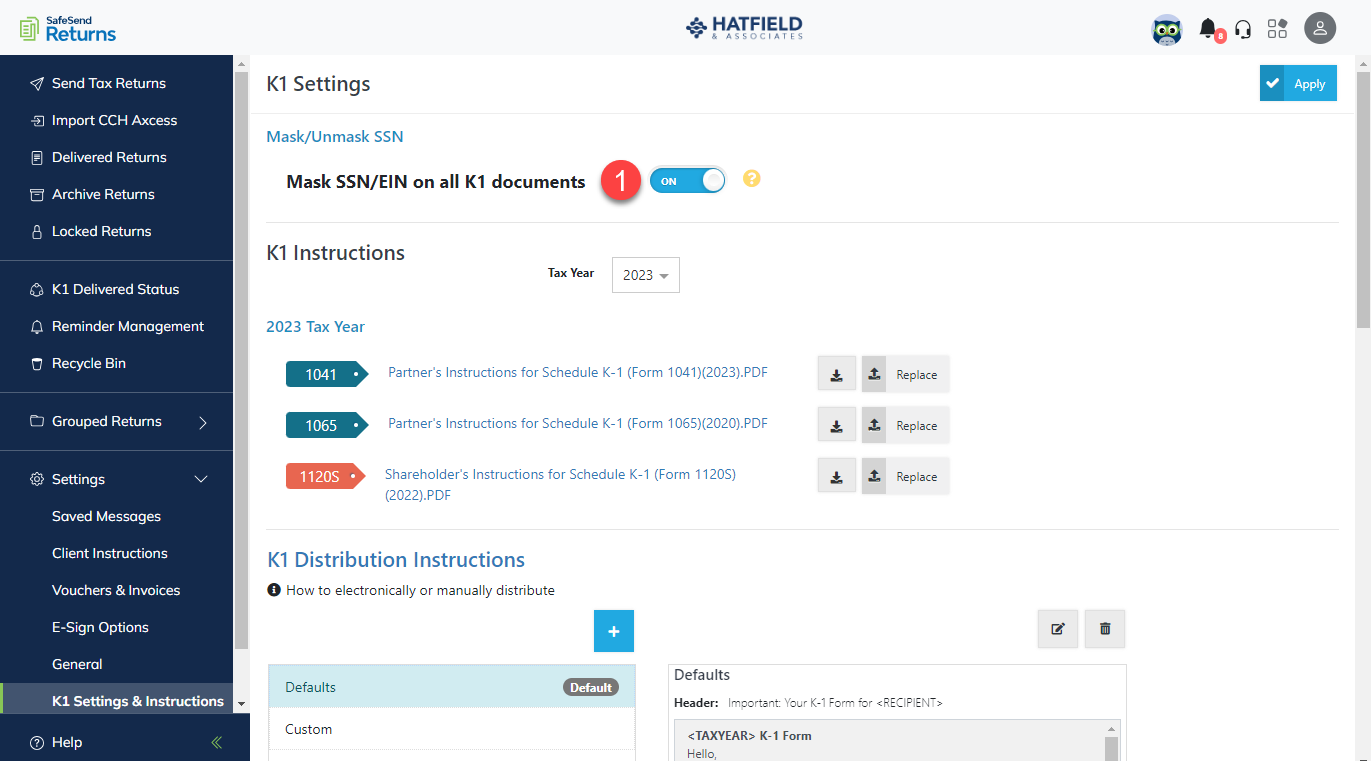The image size is (1371, 761).
Task: Click the 1065 form tag
Action: (x=327, y=425)
